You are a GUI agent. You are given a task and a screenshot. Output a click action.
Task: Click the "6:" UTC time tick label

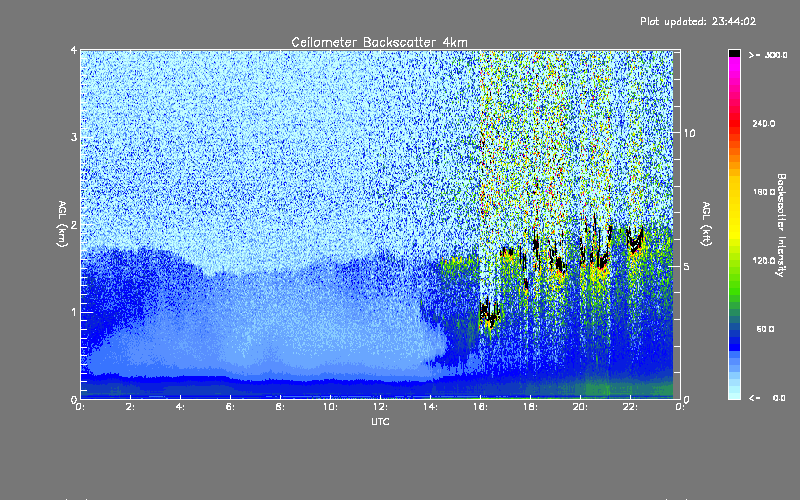tap(231, 407)
